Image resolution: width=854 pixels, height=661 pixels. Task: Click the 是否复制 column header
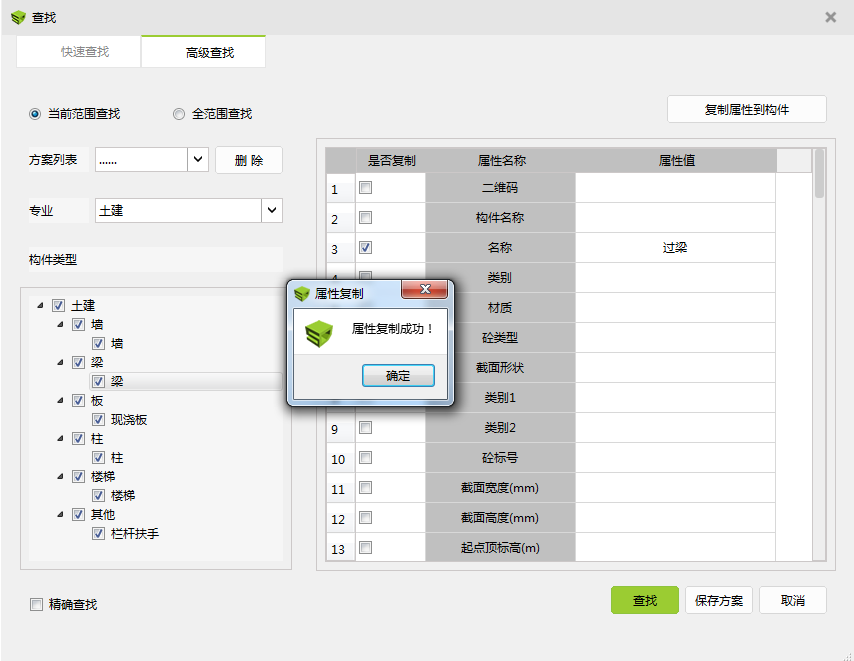391,161
